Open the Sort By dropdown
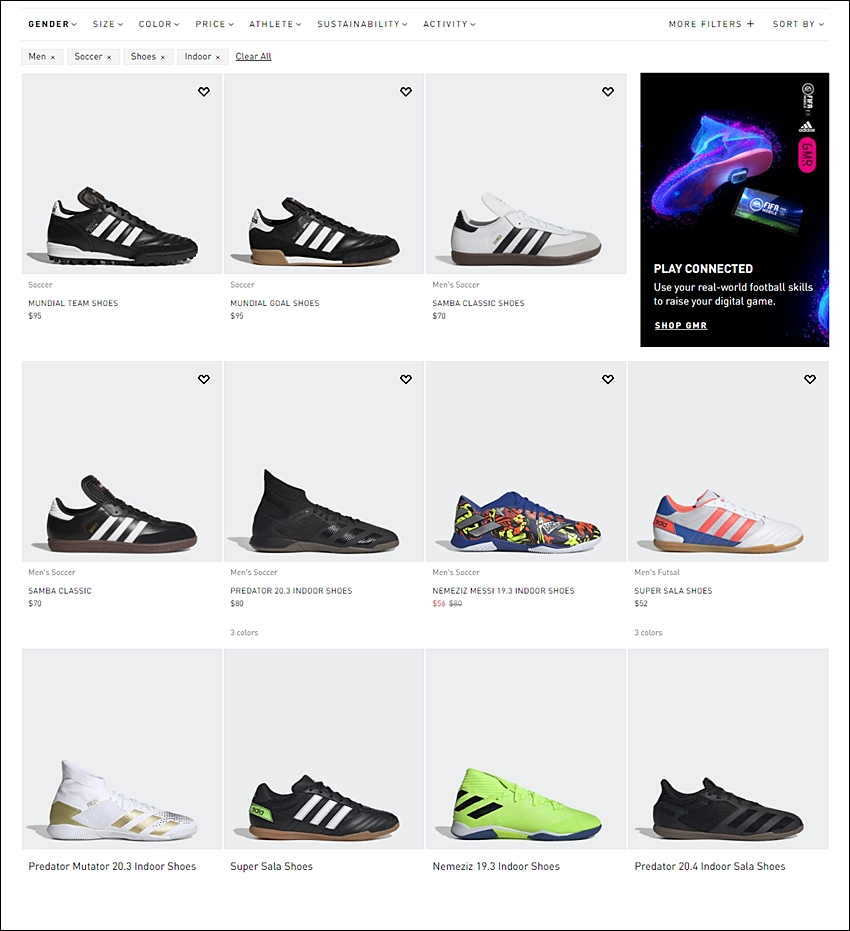This screenshot has height=931, width=850. coord(798,24)
